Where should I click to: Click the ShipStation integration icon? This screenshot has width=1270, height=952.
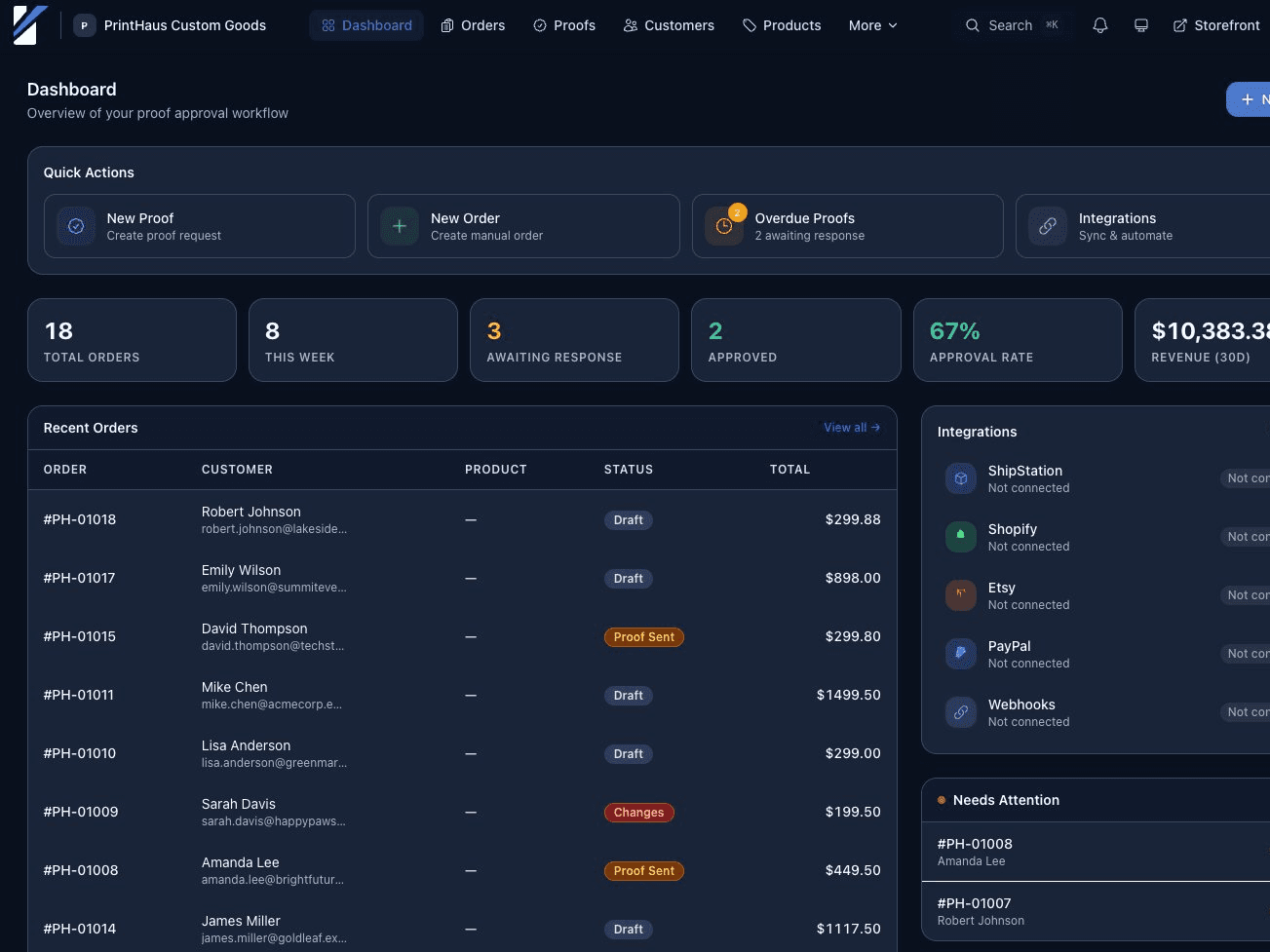click(x=961, y=478)
